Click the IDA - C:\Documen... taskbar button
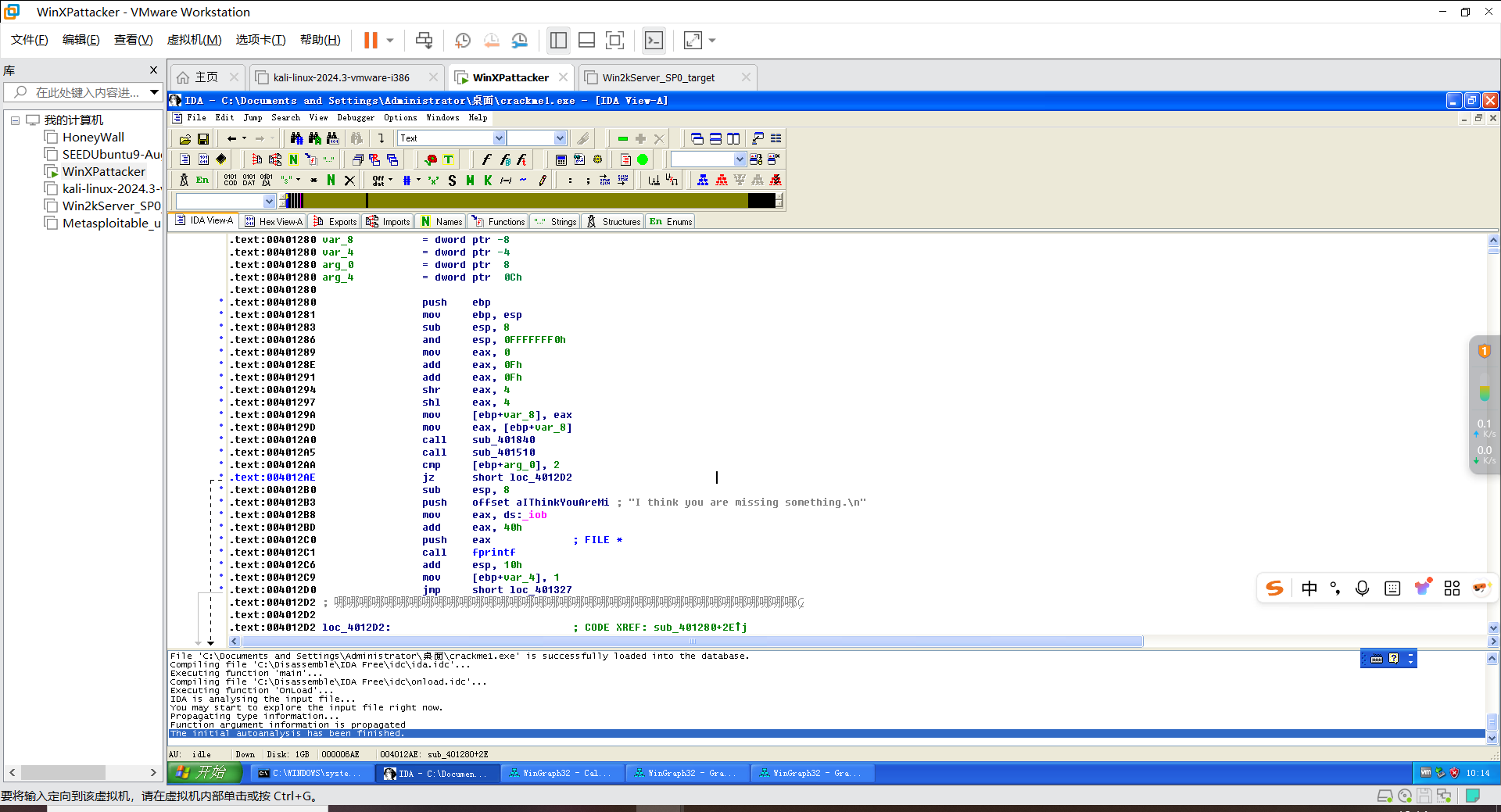Screen dimensions: 1501x812 (x=436, y=774)
